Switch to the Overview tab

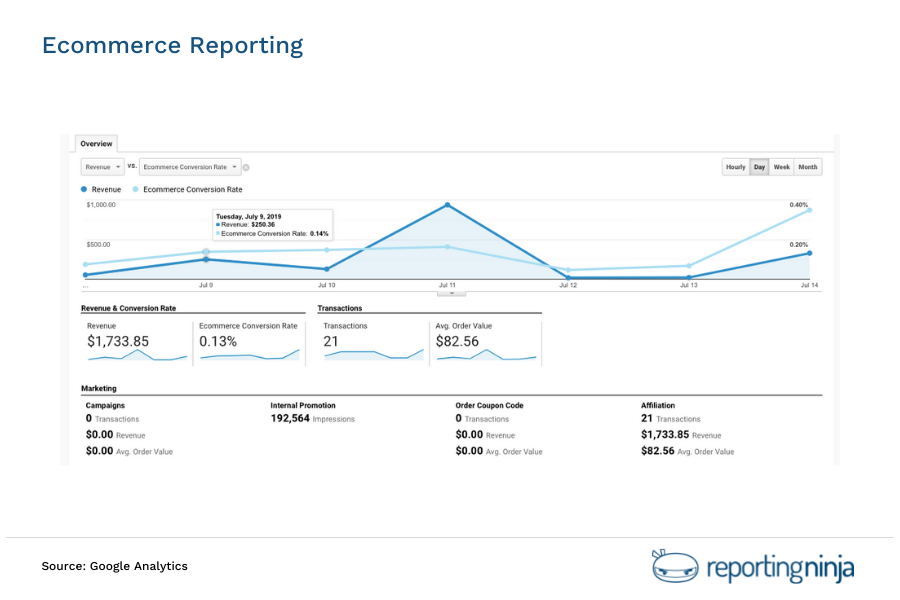pyautogui.click(x=96, y=143)
